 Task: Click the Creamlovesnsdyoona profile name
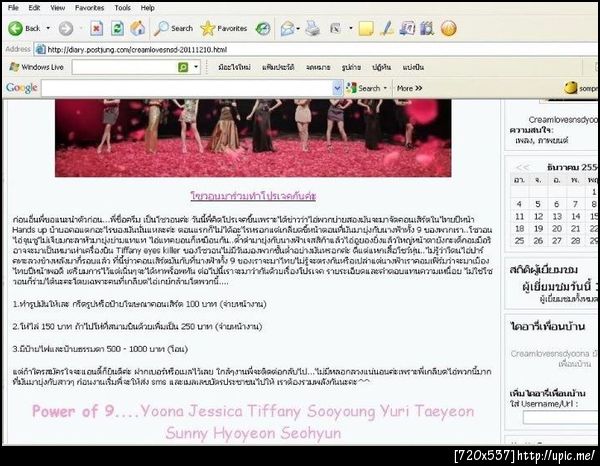(x=563, y=120)
